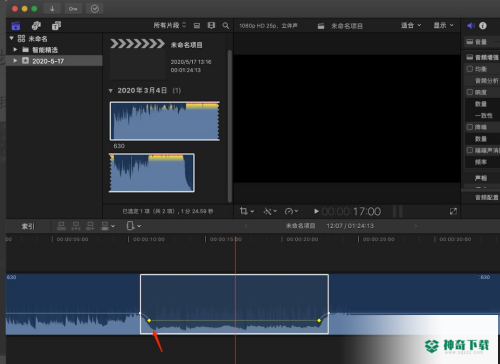Collapse the 未命名 library tree
Image resolution: width=500 pixels, height=364 pixels.
12,38
